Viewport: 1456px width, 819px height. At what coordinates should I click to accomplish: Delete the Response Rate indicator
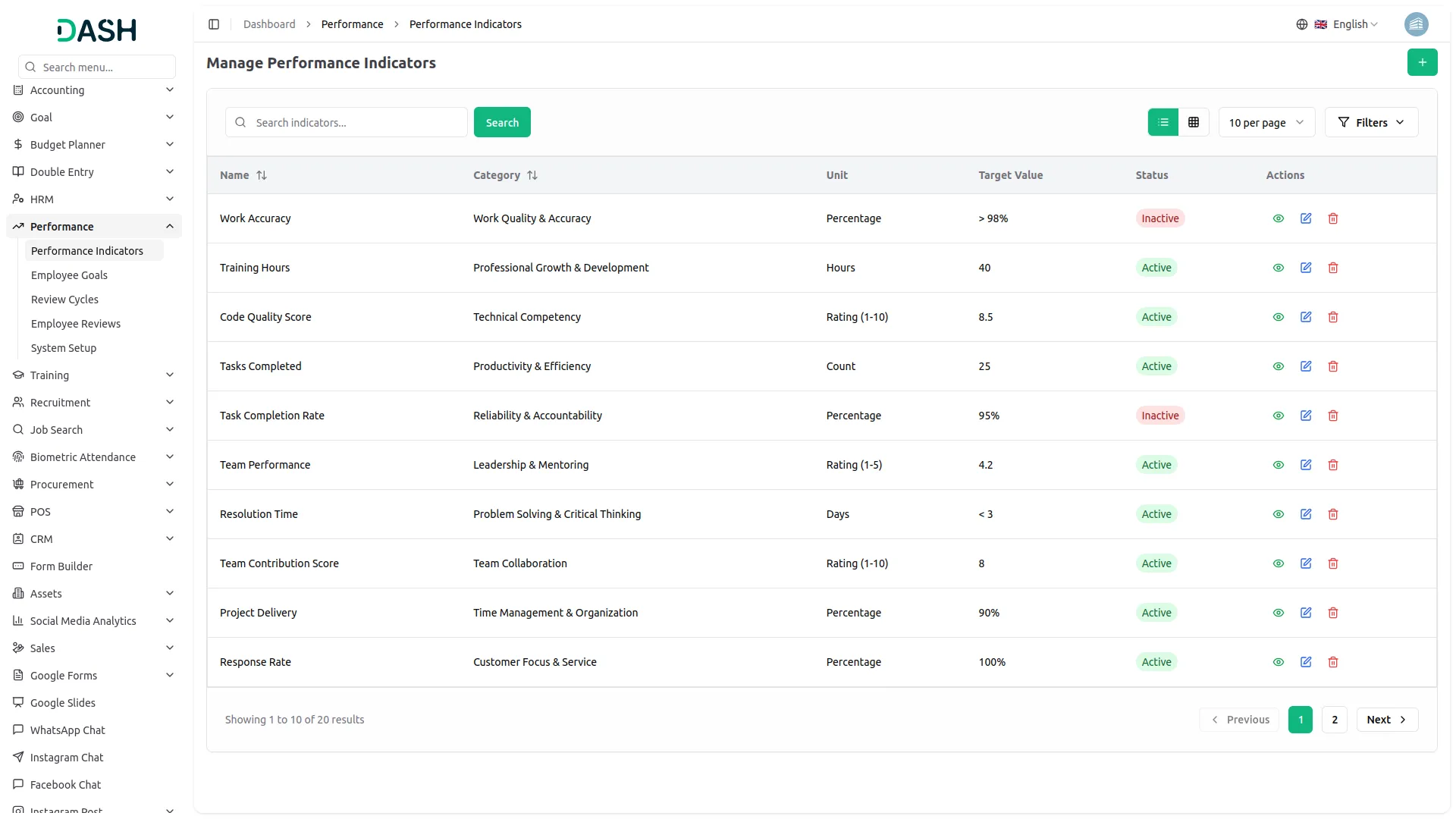coord(1332,662)
